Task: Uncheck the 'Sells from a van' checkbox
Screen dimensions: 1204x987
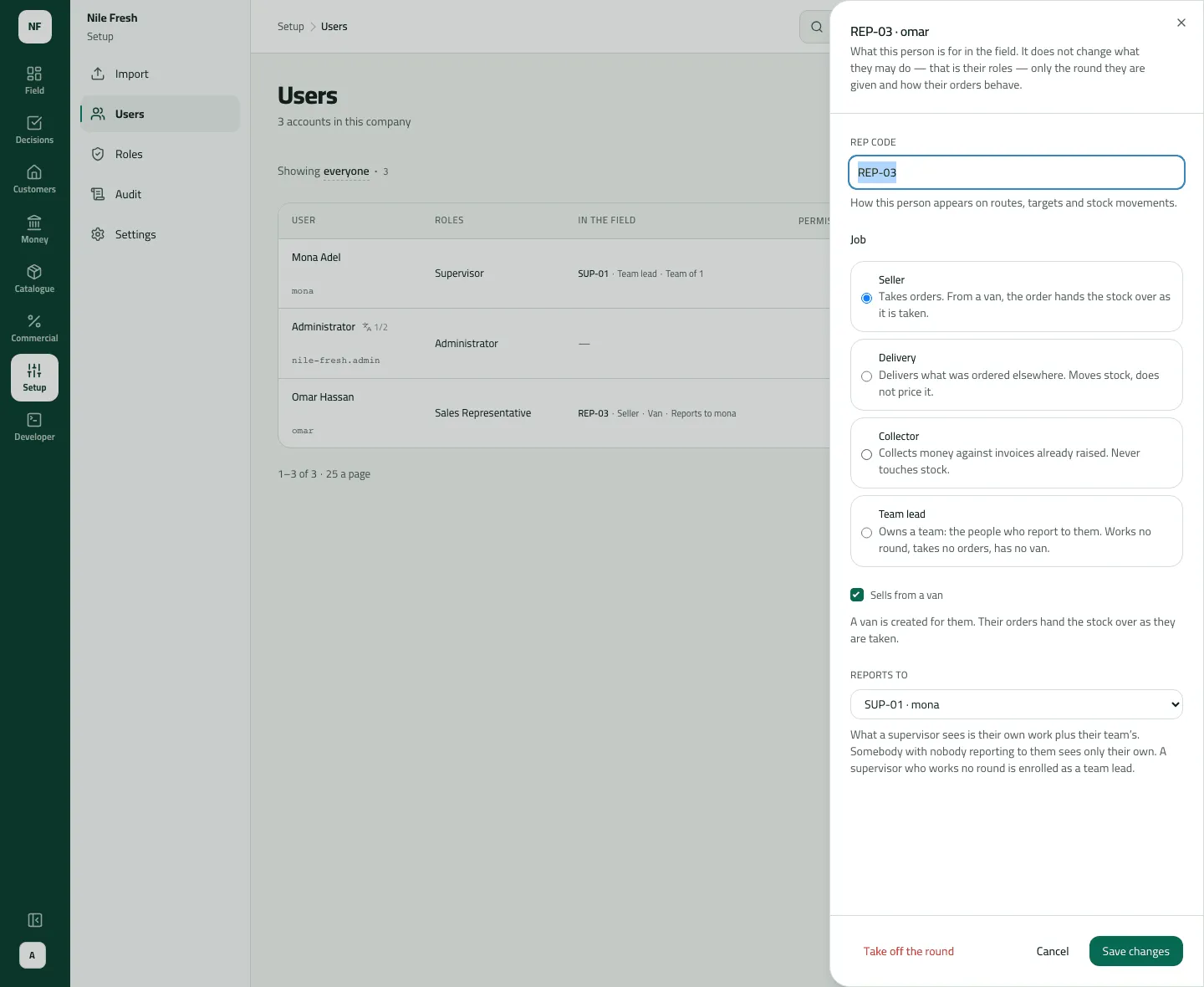Action: coord(857,595)
